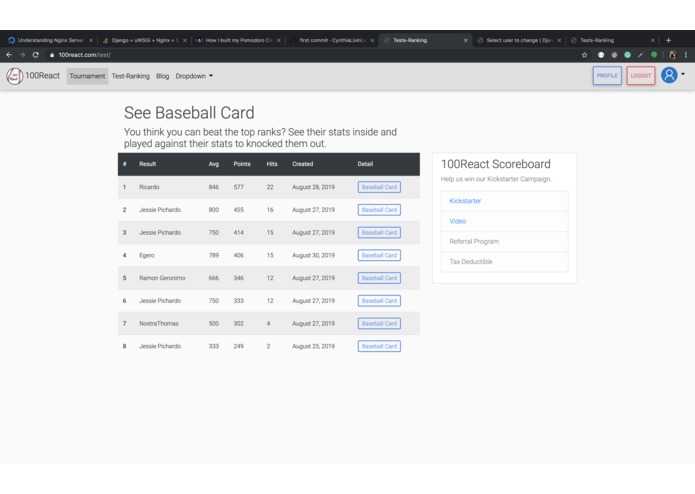695x494 pixels.
Task: Switch to the last Tests-Ranking tab
Action: [612, 40]
